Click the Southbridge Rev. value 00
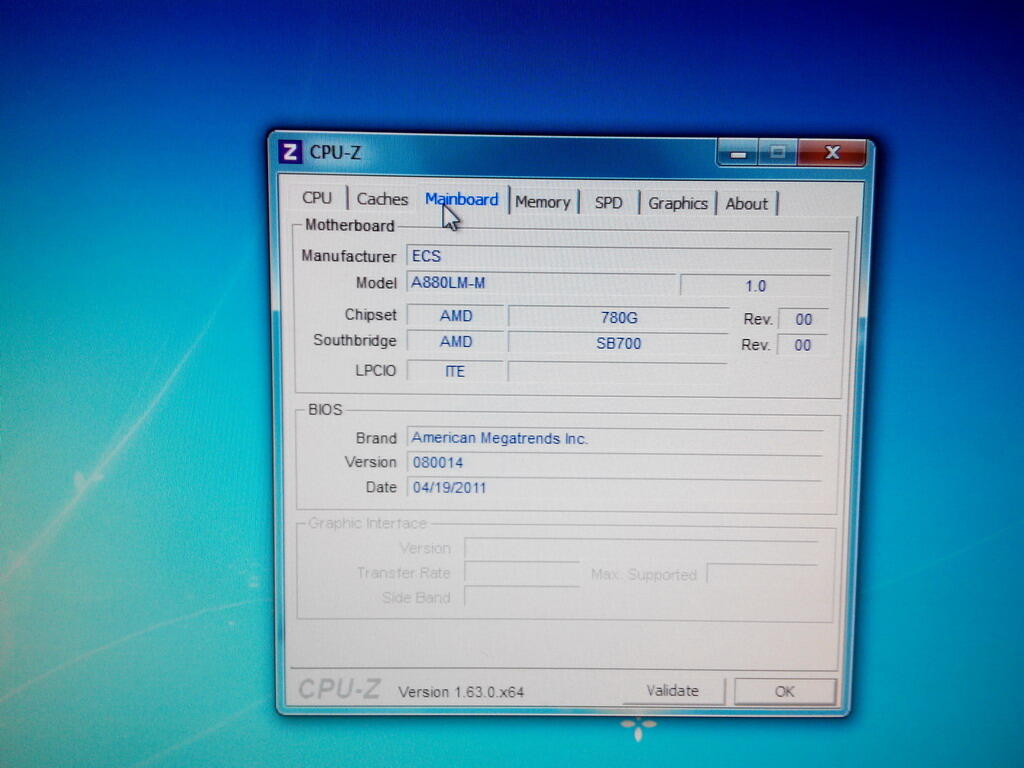Image resolution: width=1024 pixels, height=768 pixels. (803, 345)
